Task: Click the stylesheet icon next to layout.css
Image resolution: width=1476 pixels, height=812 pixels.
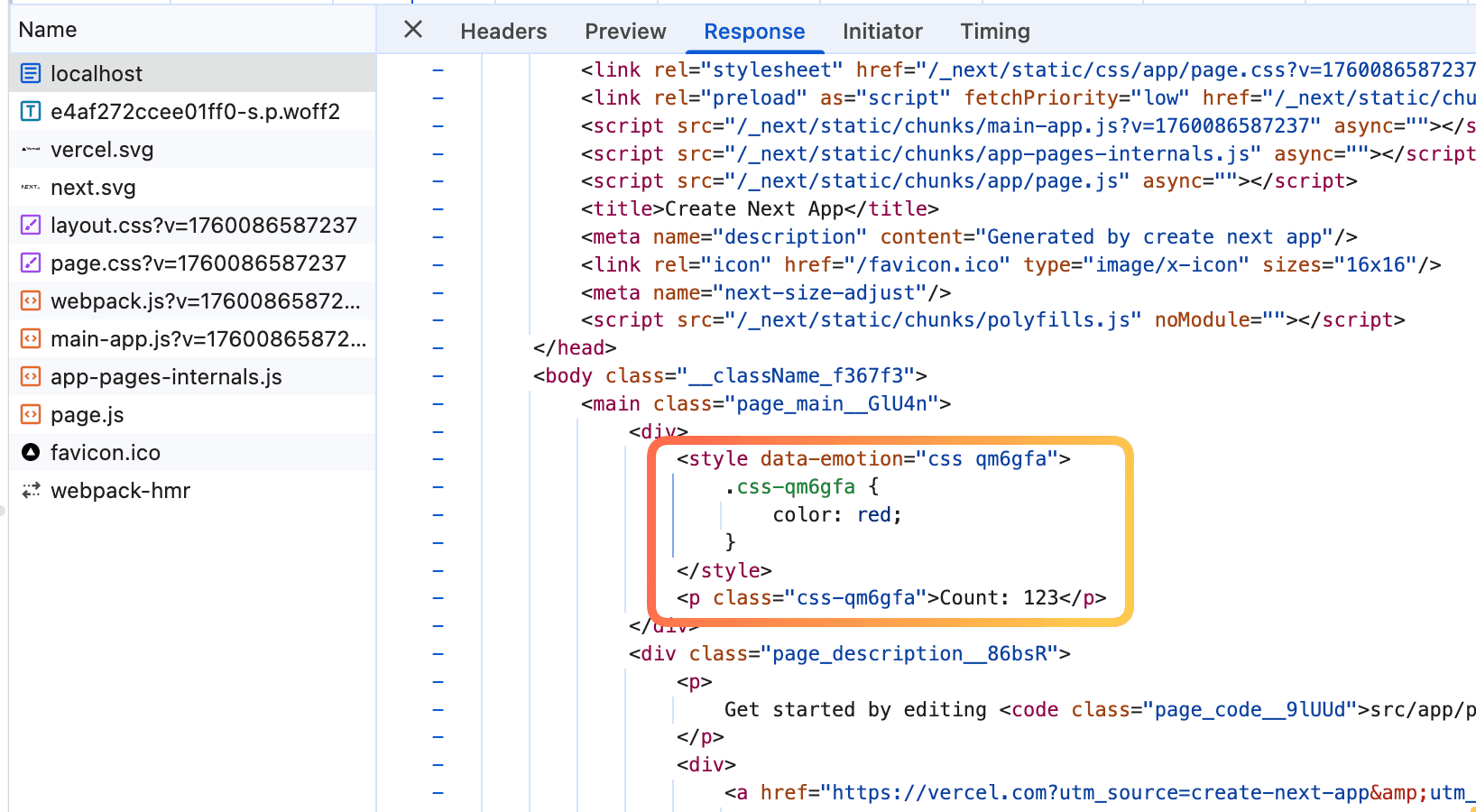Action: 31,225
